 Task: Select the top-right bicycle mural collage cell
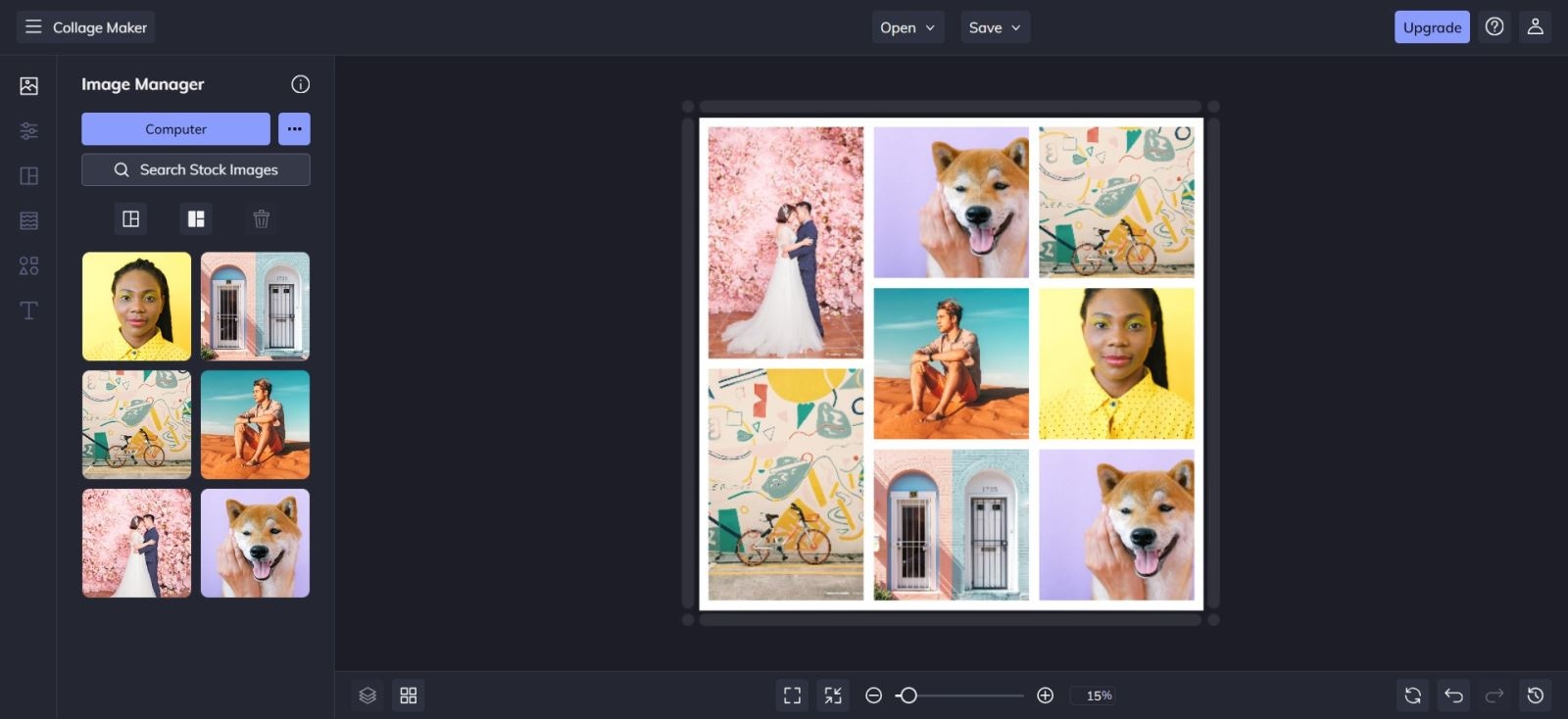click(1116, 202)
